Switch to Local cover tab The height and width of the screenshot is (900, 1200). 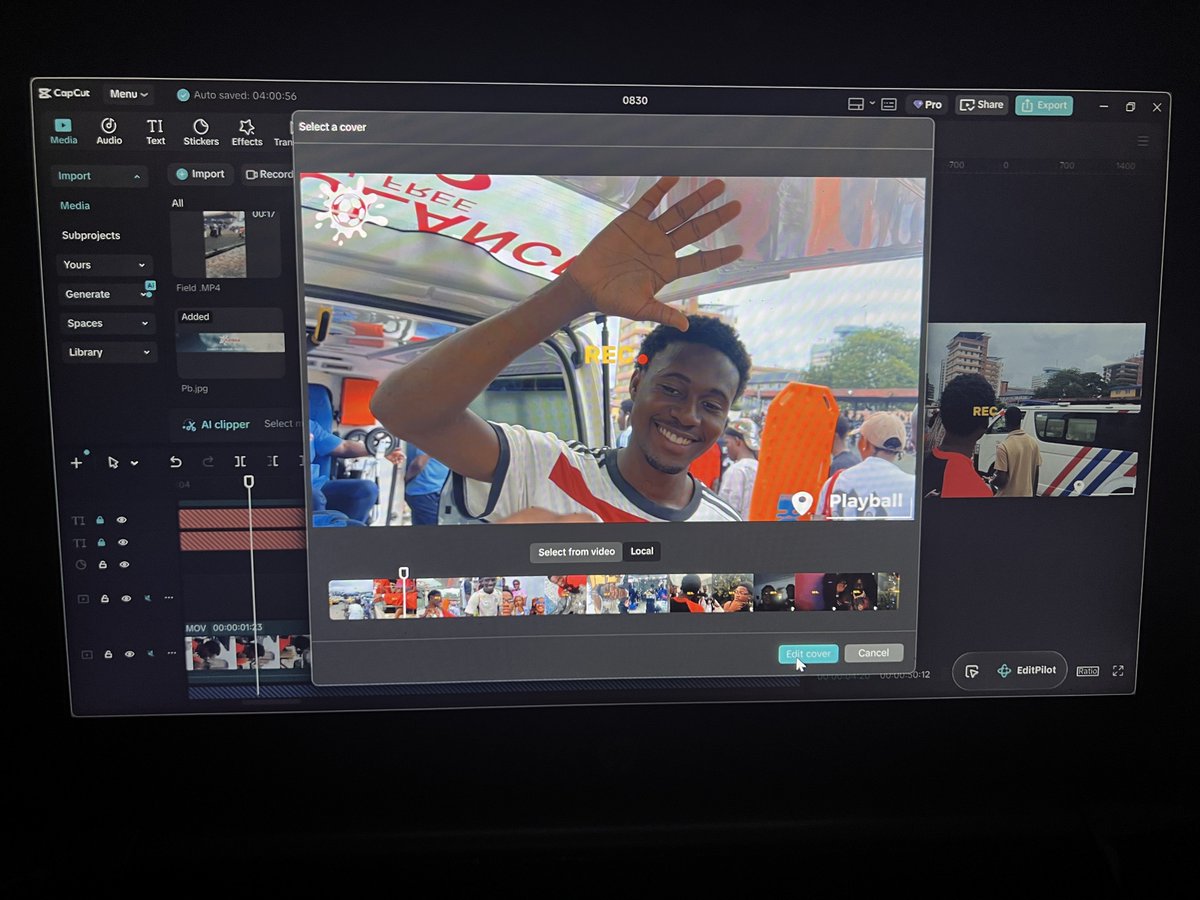[642, 552]
